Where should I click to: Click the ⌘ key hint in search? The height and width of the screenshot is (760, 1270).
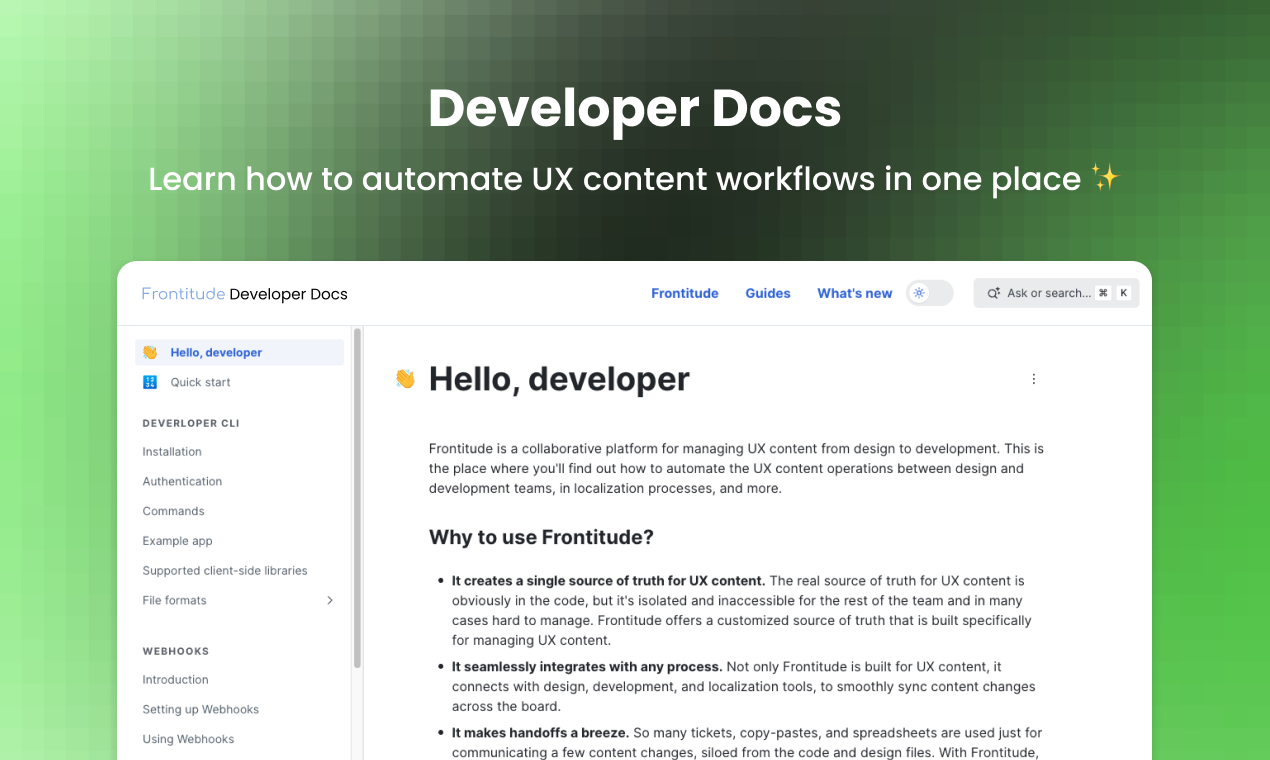point(1103,293)
